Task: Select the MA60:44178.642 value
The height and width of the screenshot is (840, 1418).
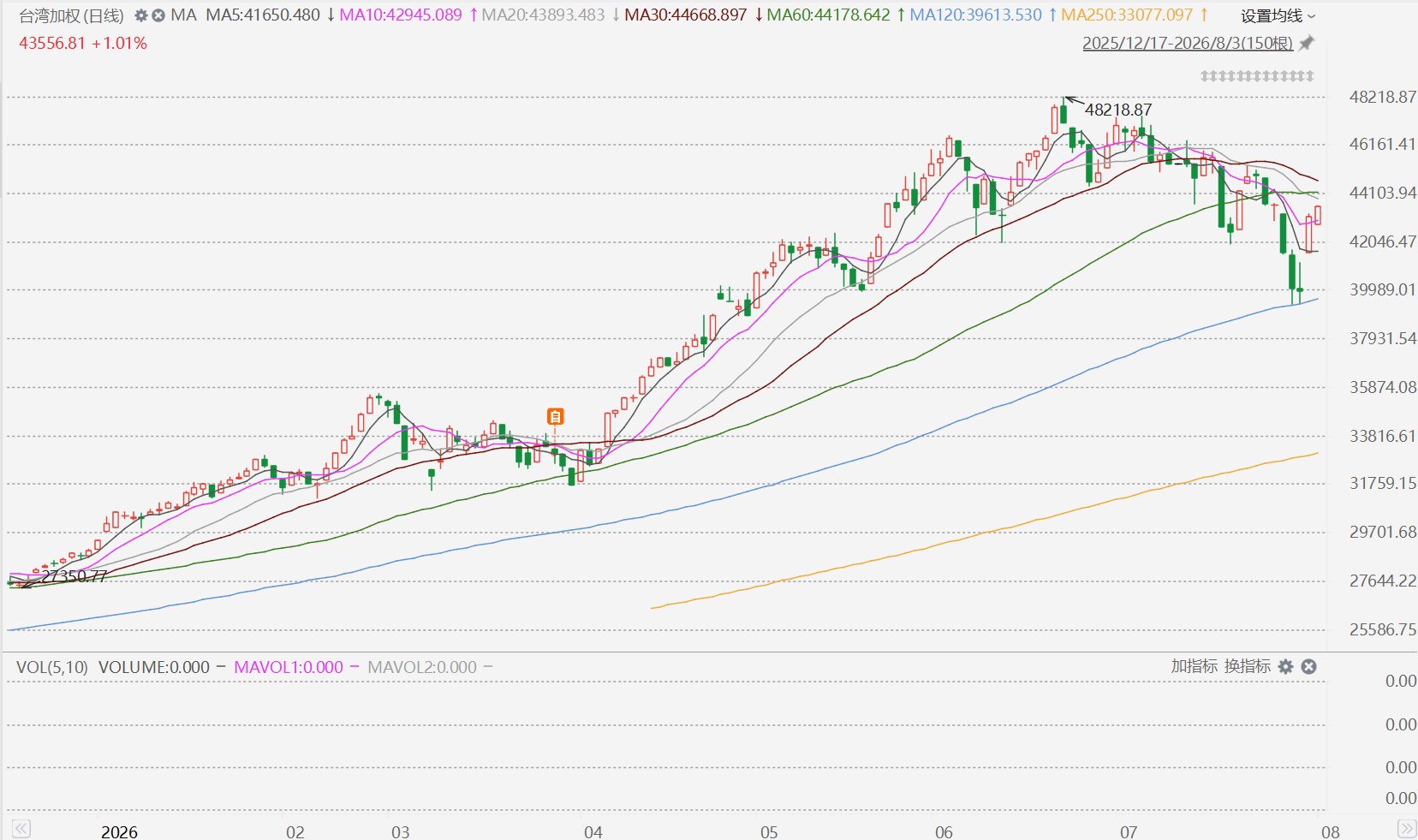Action: (828, 15)
